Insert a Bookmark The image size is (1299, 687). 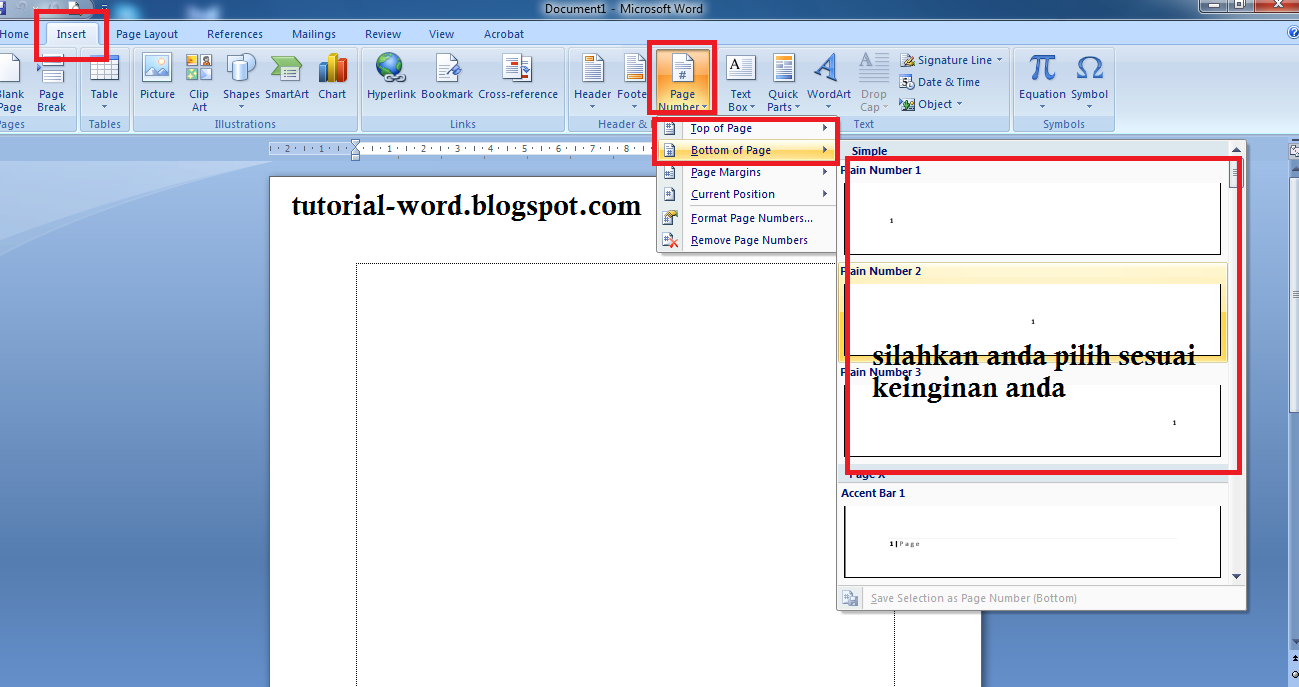click(447, 78)
